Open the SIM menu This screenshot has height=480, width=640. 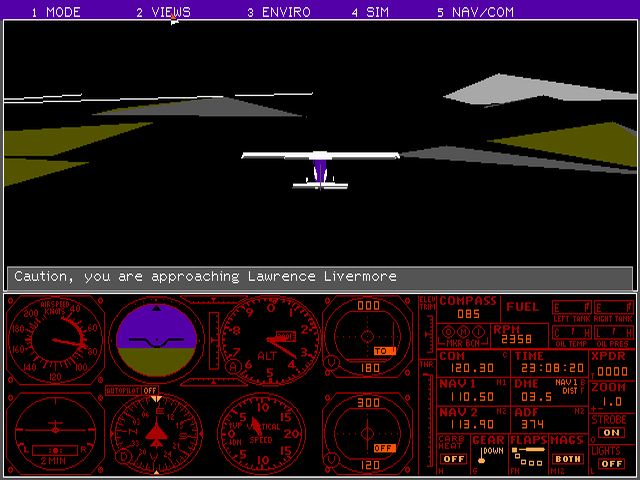click(371, 12)
